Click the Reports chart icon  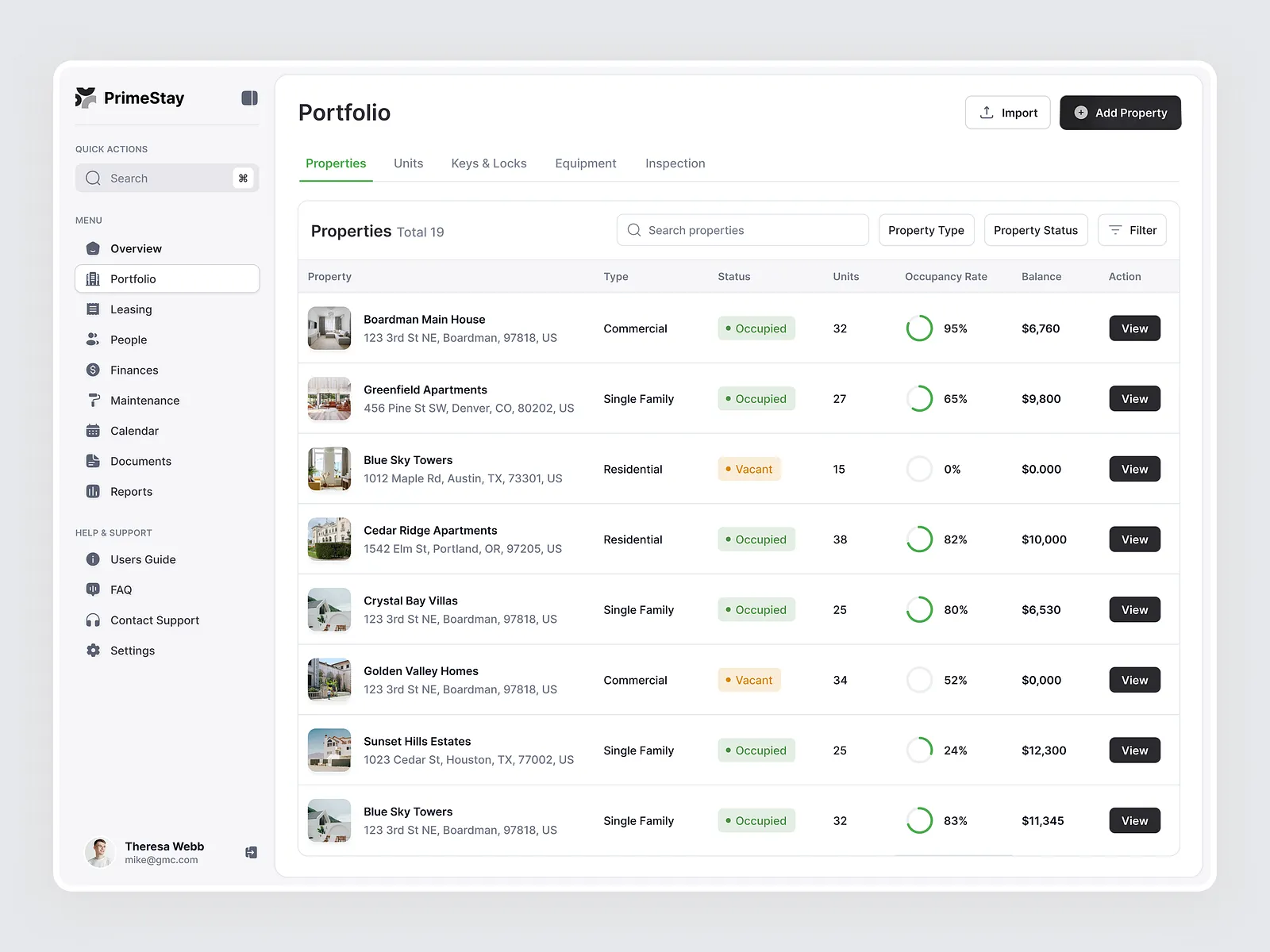93,491
